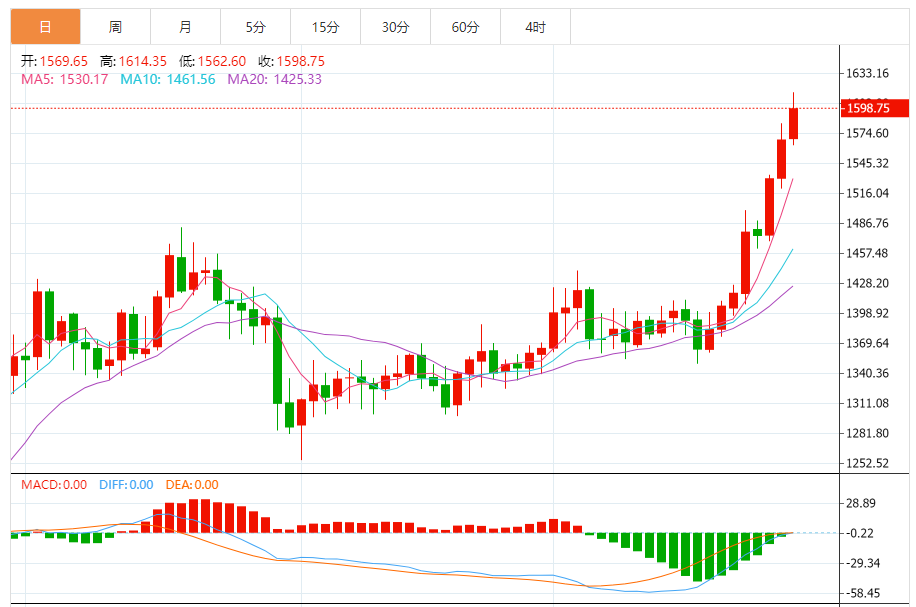
Task: Click the latest red candlestick at the chart top
Action: (x=793, y=123)
